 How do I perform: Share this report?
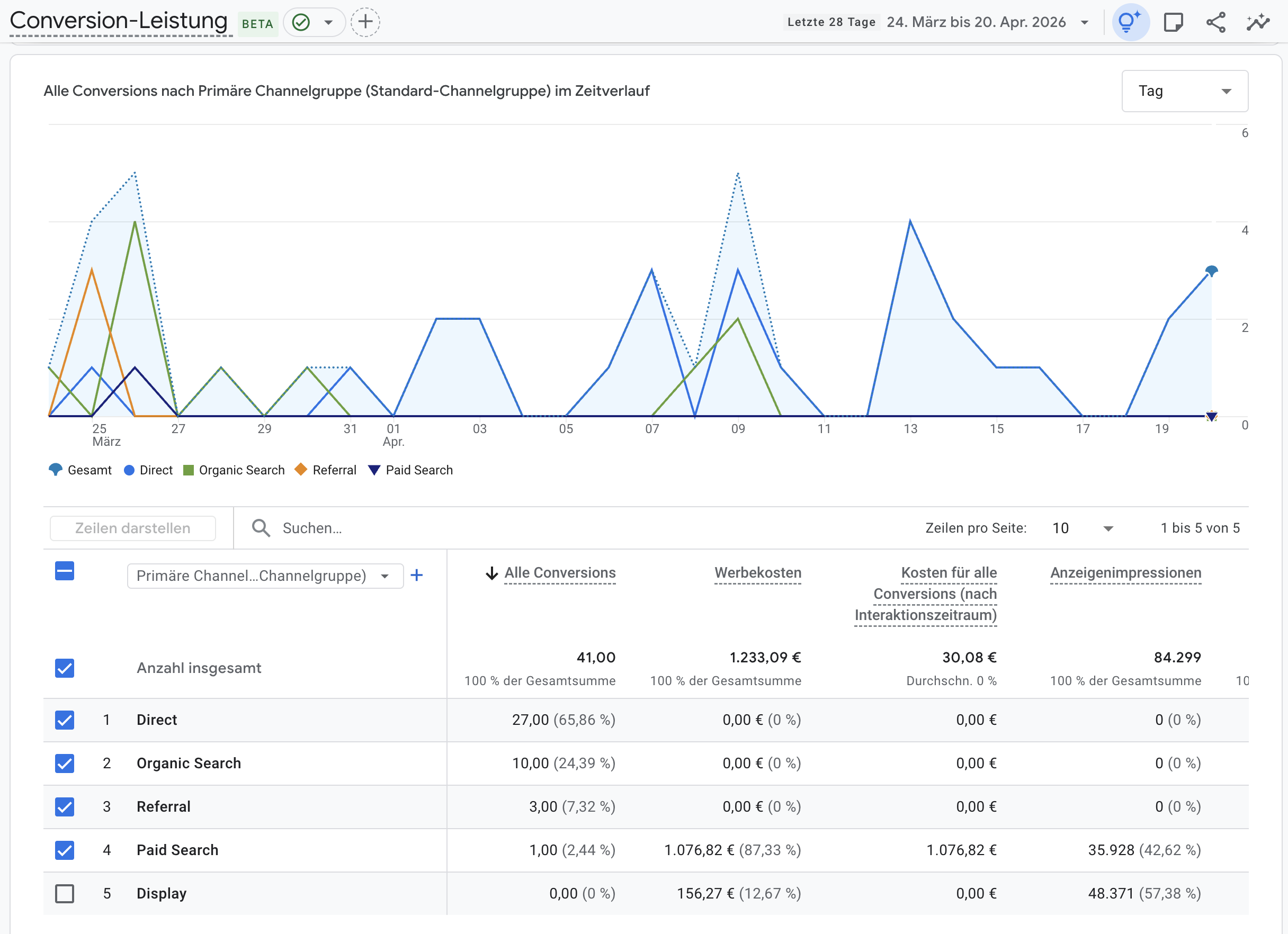pyautogui.click(x=1216, y=22)
